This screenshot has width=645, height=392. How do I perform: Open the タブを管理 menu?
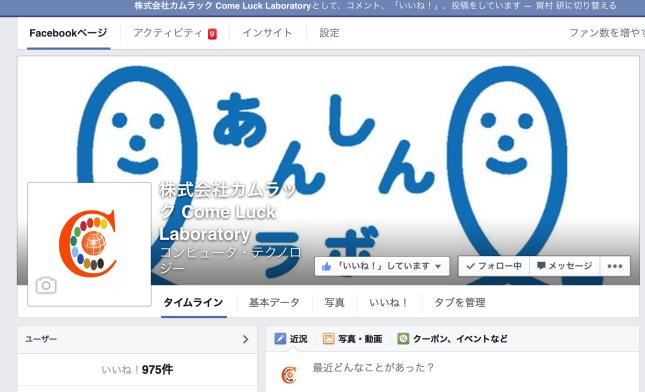460,302
